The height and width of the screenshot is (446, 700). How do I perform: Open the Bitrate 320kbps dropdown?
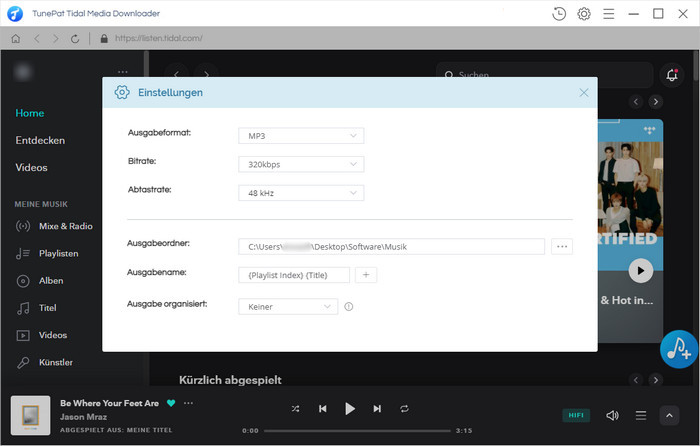click(x=301, y=164)
